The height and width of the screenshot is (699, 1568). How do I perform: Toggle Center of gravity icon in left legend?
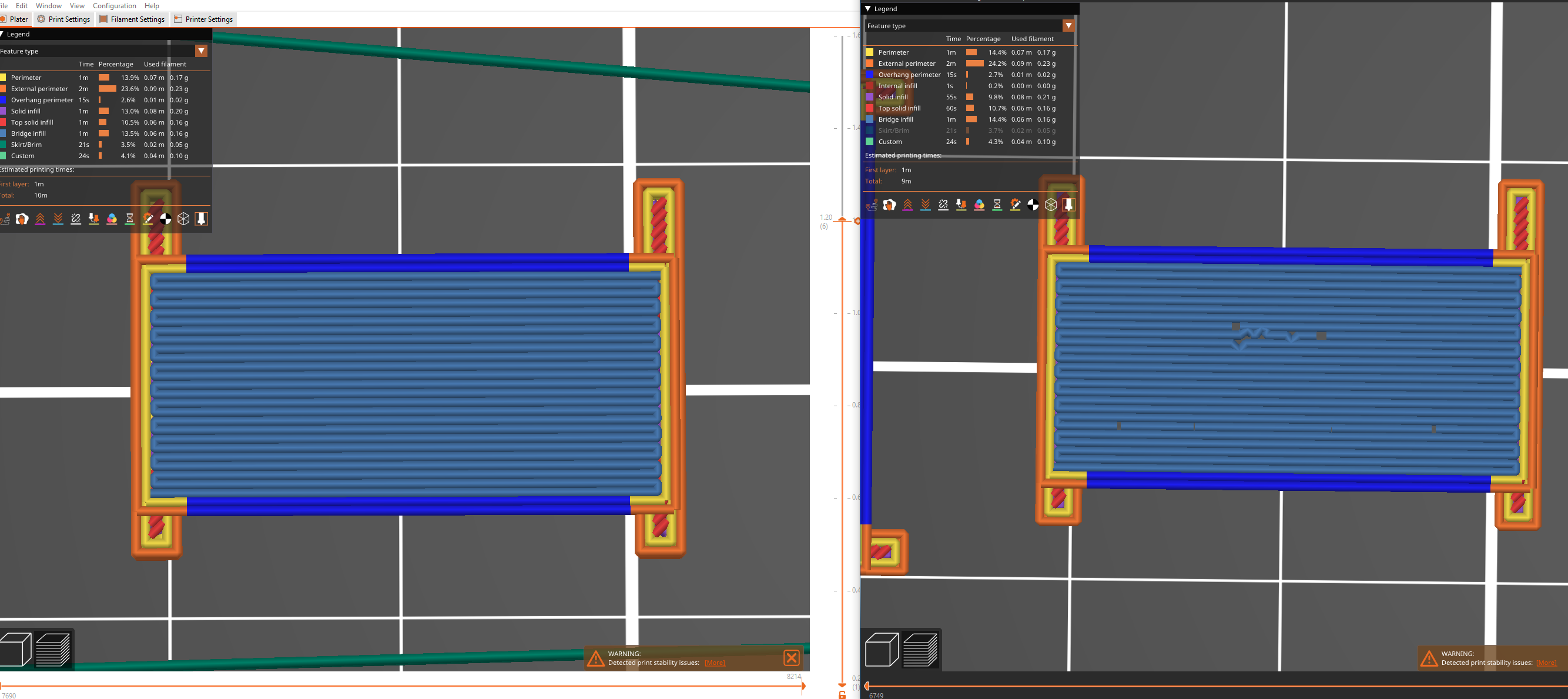point(166,219)
